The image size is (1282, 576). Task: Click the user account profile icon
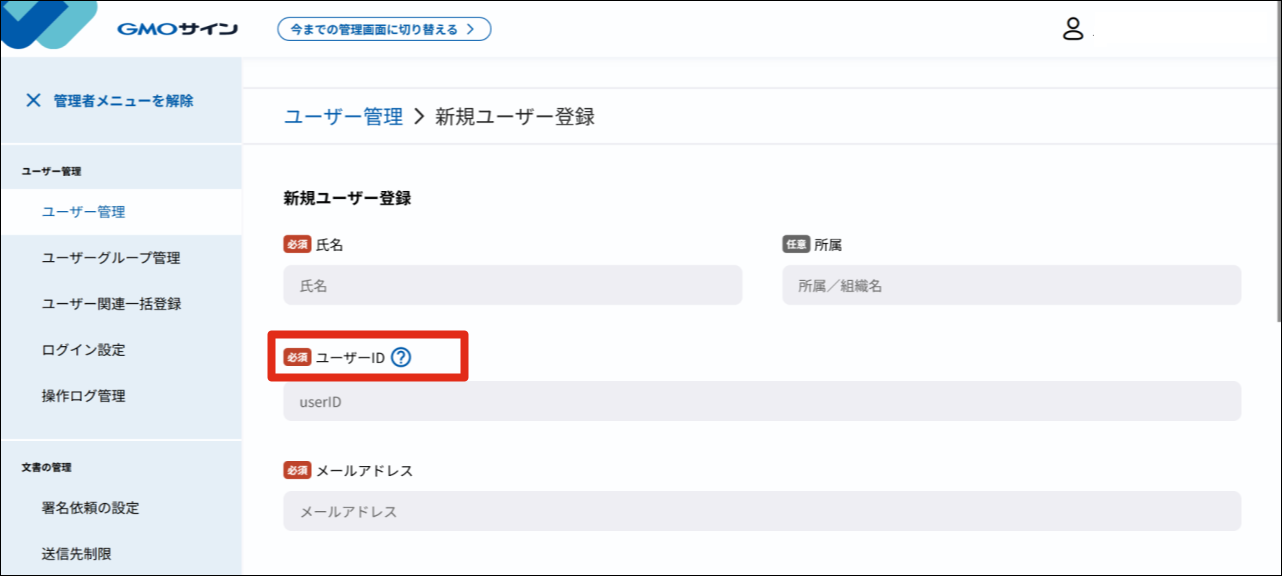pos(1073,29)
